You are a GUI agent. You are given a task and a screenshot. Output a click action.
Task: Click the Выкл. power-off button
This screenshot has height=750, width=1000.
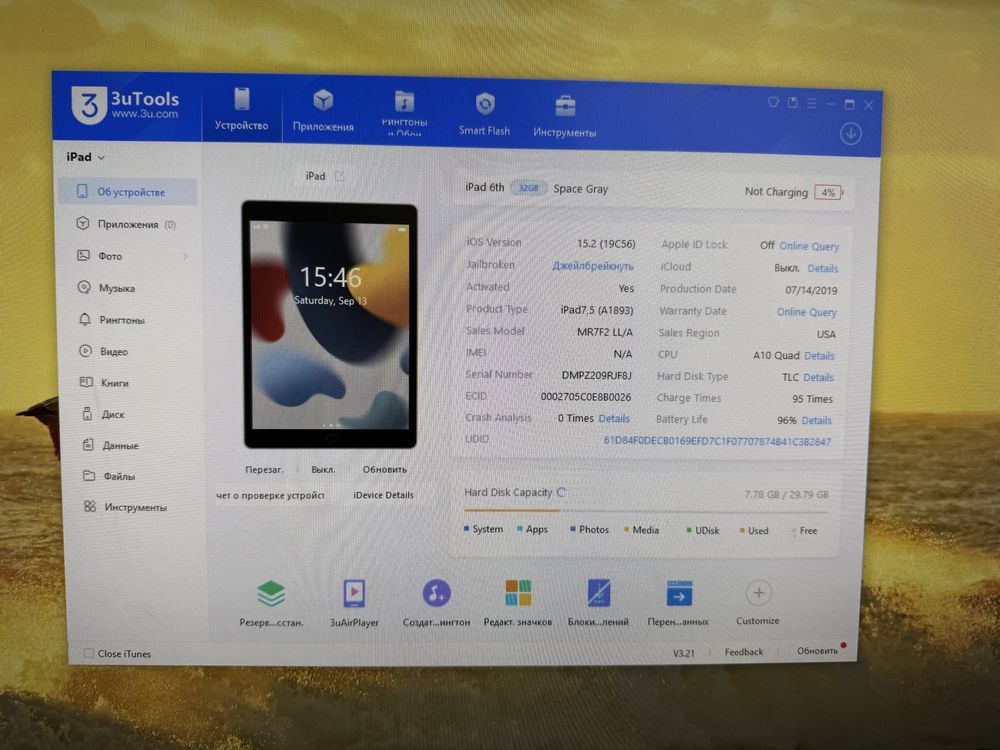click(323, 469)
